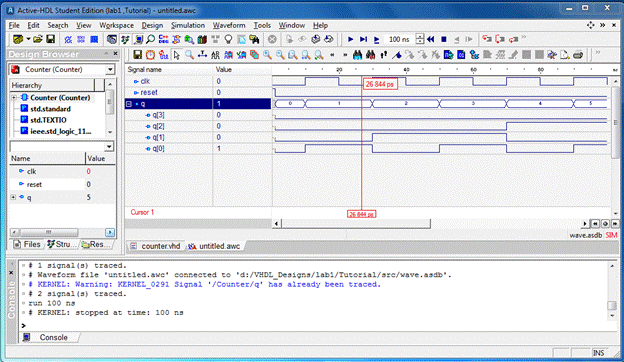Click the 100 ns run time field

click(x=400, y=39)
